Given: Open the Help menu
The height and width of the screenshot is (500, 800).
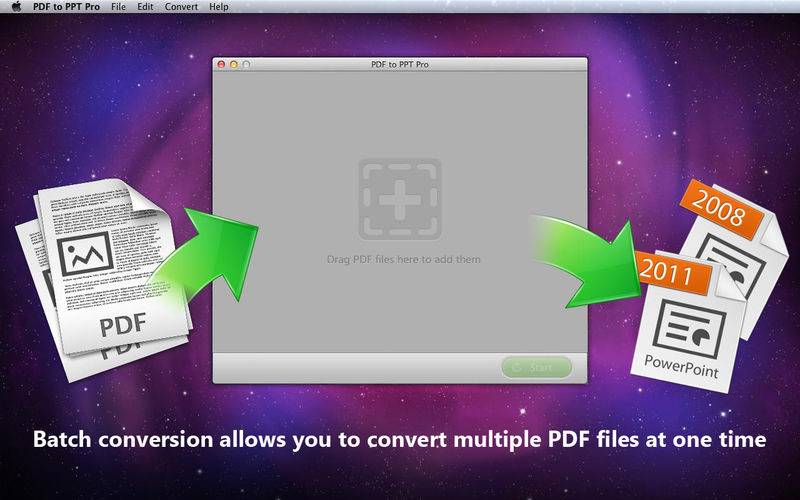Looking at the screenshot, I should click(x=219, y=7).
